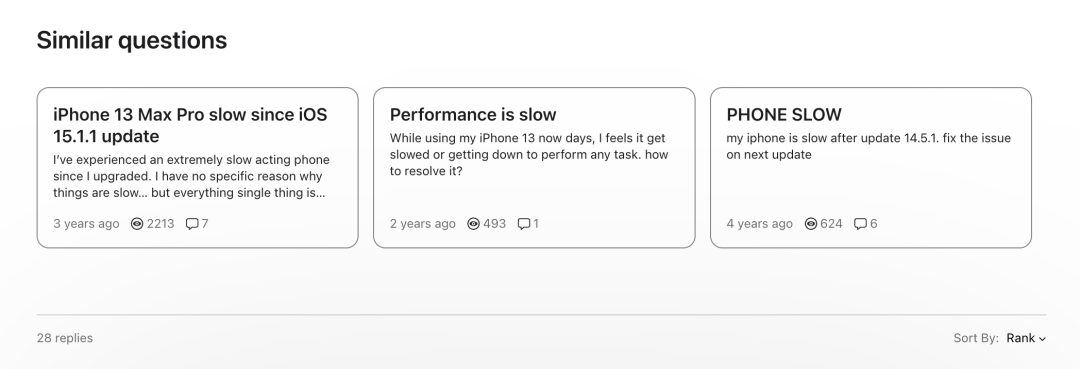Open the iPhone 13 Max Pro slow question title
This screenshot has height=369, width=1080.
[190, 125]
